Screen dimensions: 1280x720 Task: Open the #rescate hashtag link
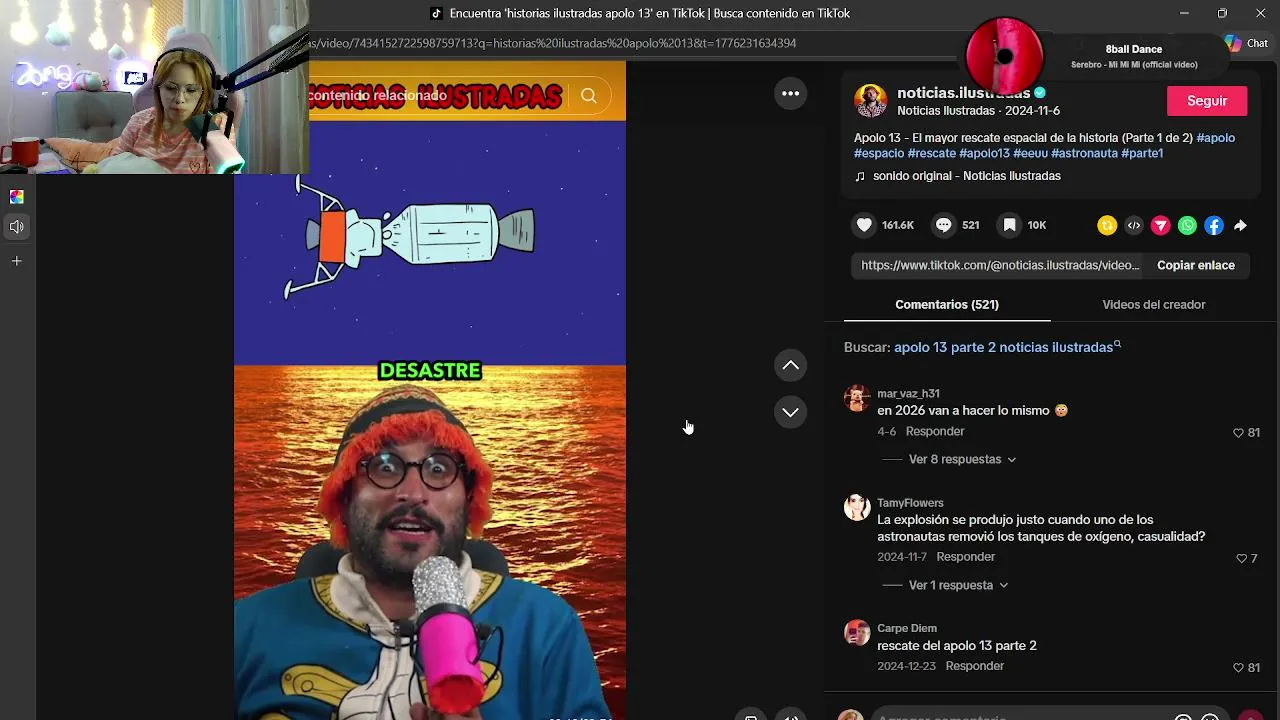point(931,154)
